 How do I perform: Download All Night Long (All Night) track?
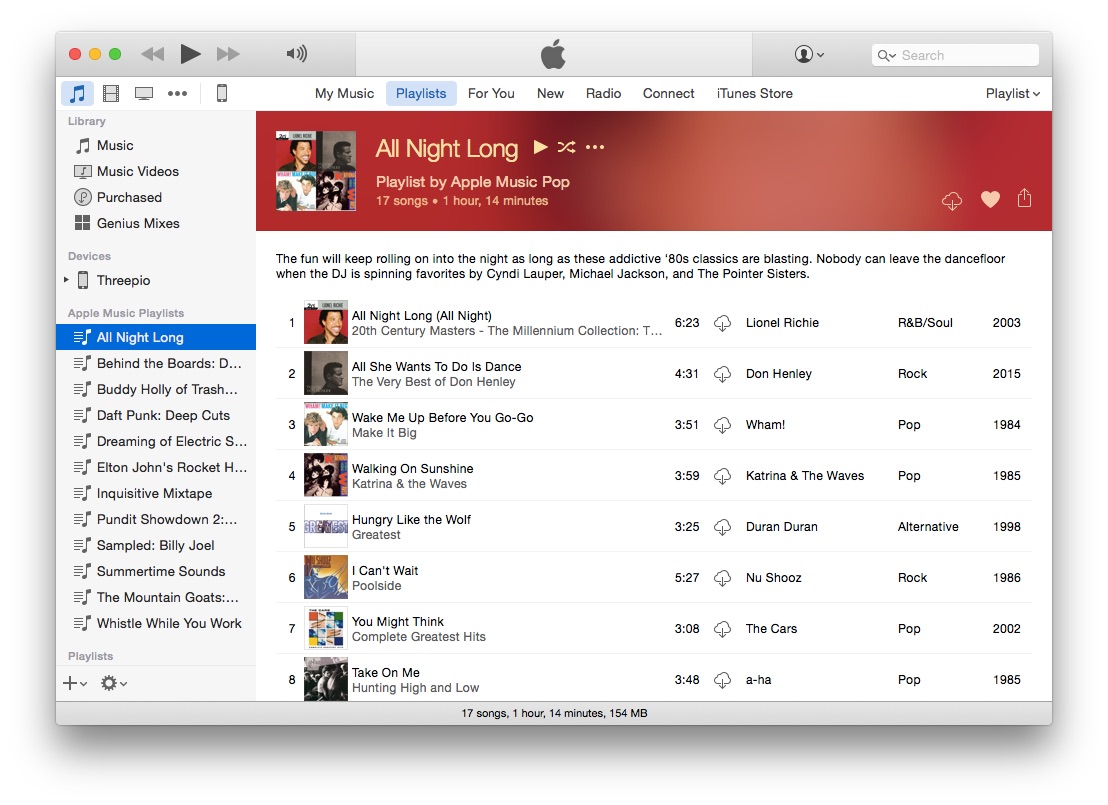click(x=722, y=323)
